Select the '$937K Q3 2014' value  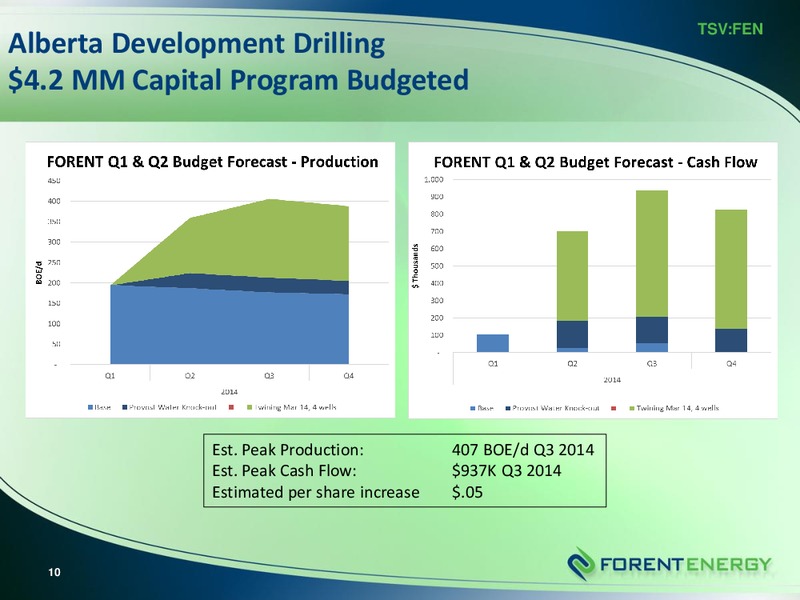pos(507,471)
